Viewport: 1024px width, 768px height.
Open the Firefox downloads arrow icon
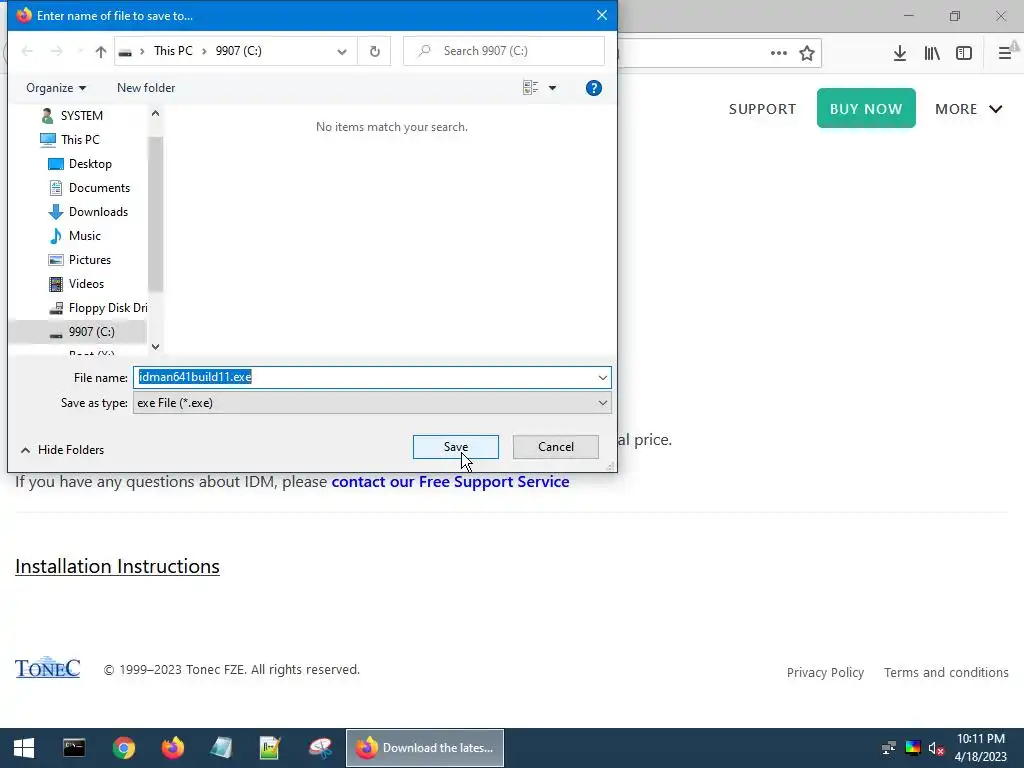click(x=900, y=54)
